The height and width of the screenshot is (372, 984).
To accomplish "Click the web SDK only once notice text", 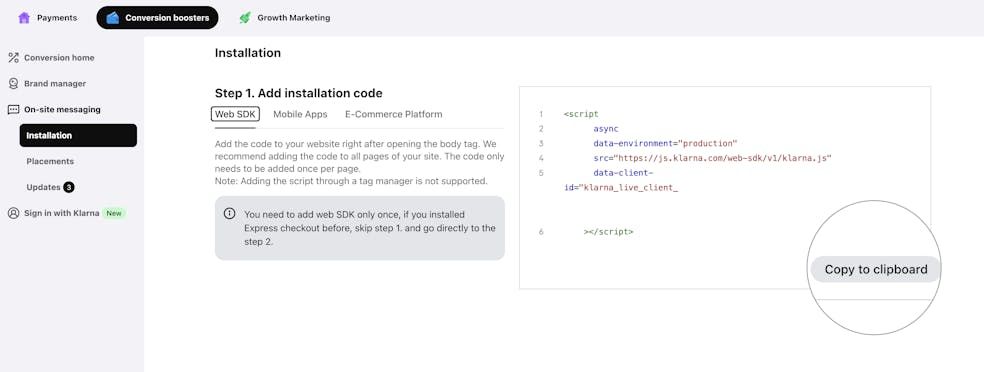I will (370, 228).
